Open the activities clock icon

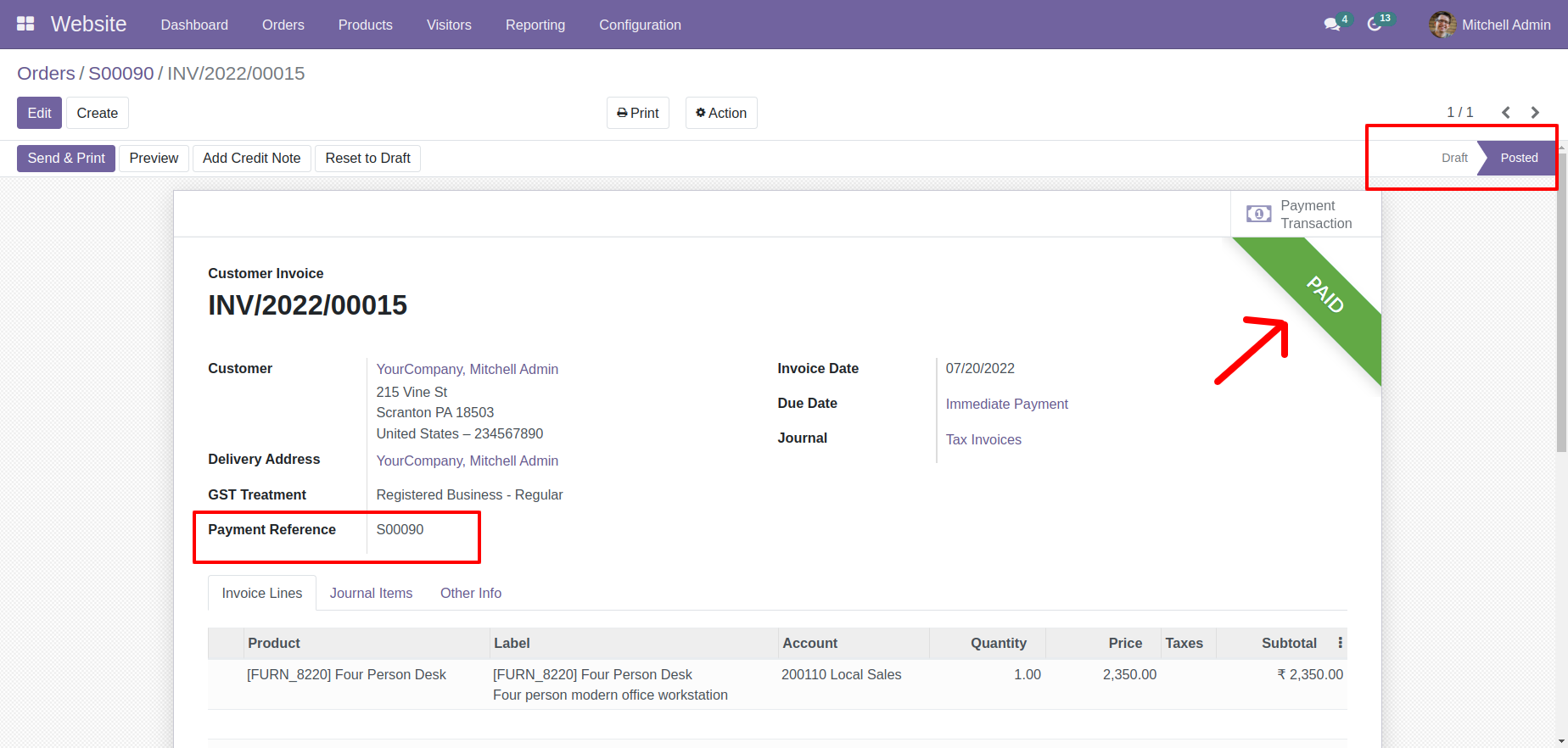pos(1375,25)
